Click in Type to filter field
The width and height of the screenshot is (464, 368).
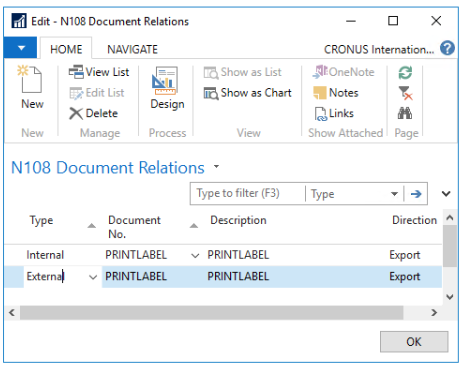pyautogui.click(x=247, y=193)
